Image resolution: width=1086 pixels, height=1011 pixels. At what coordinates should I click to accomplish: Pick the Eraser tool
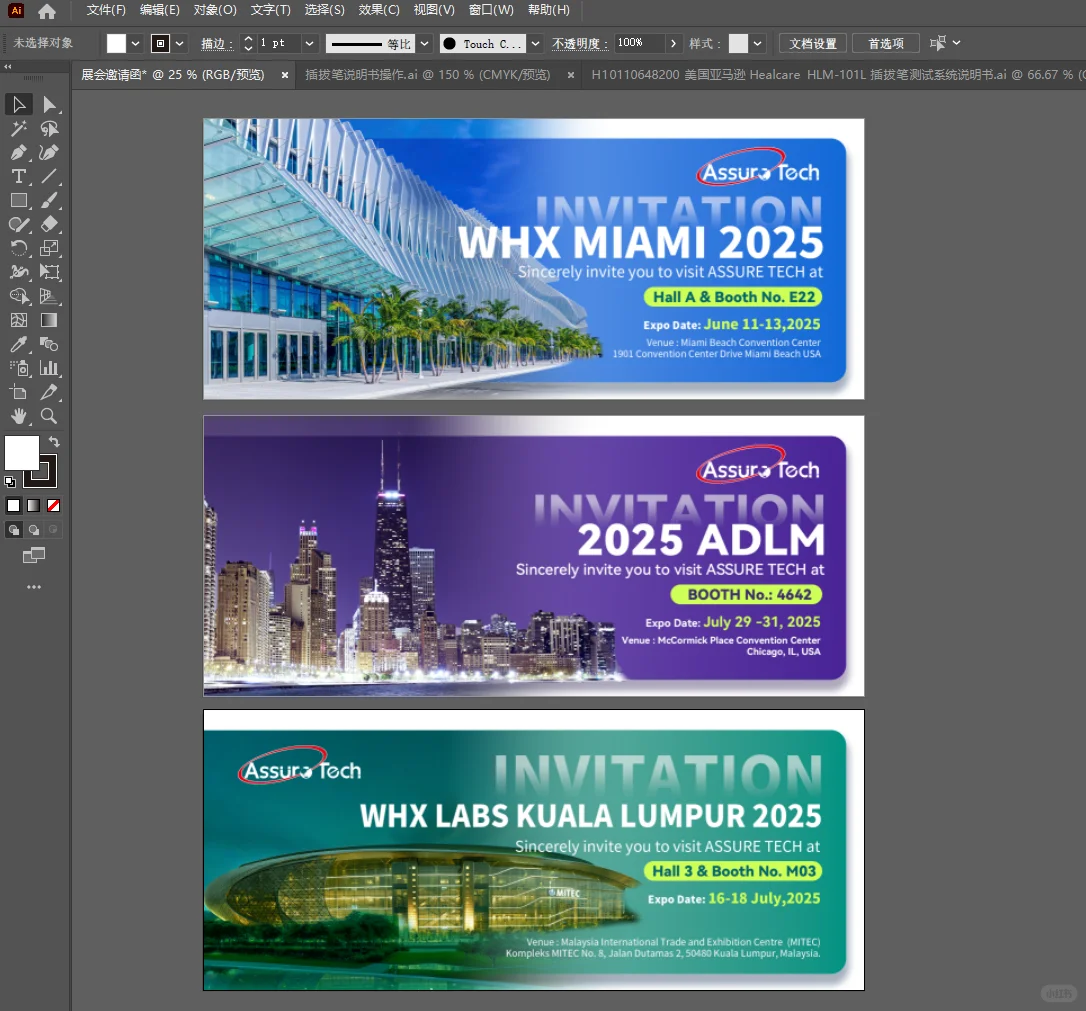point(48,224)
